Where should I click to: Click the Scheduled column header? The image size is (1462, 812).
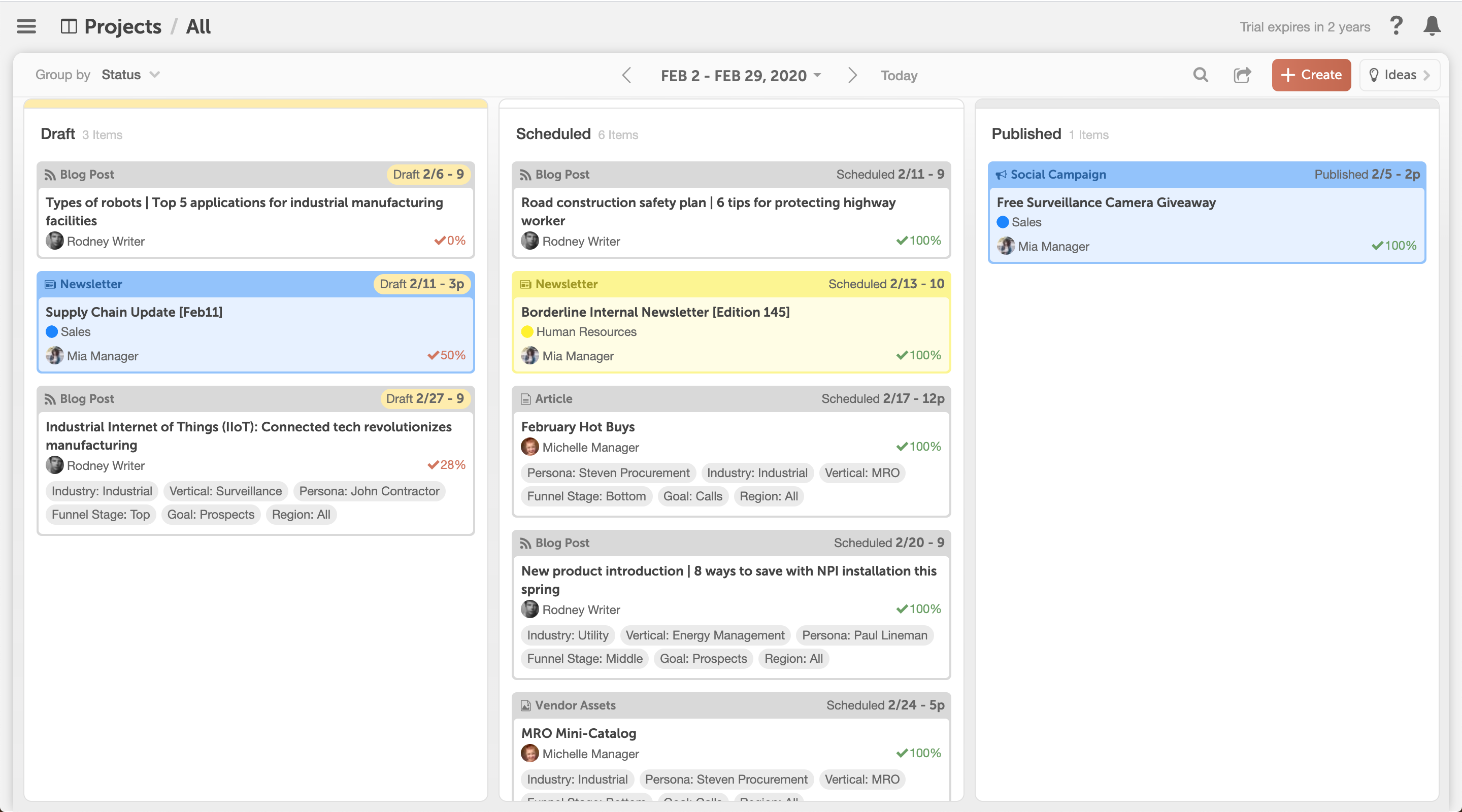553,134
